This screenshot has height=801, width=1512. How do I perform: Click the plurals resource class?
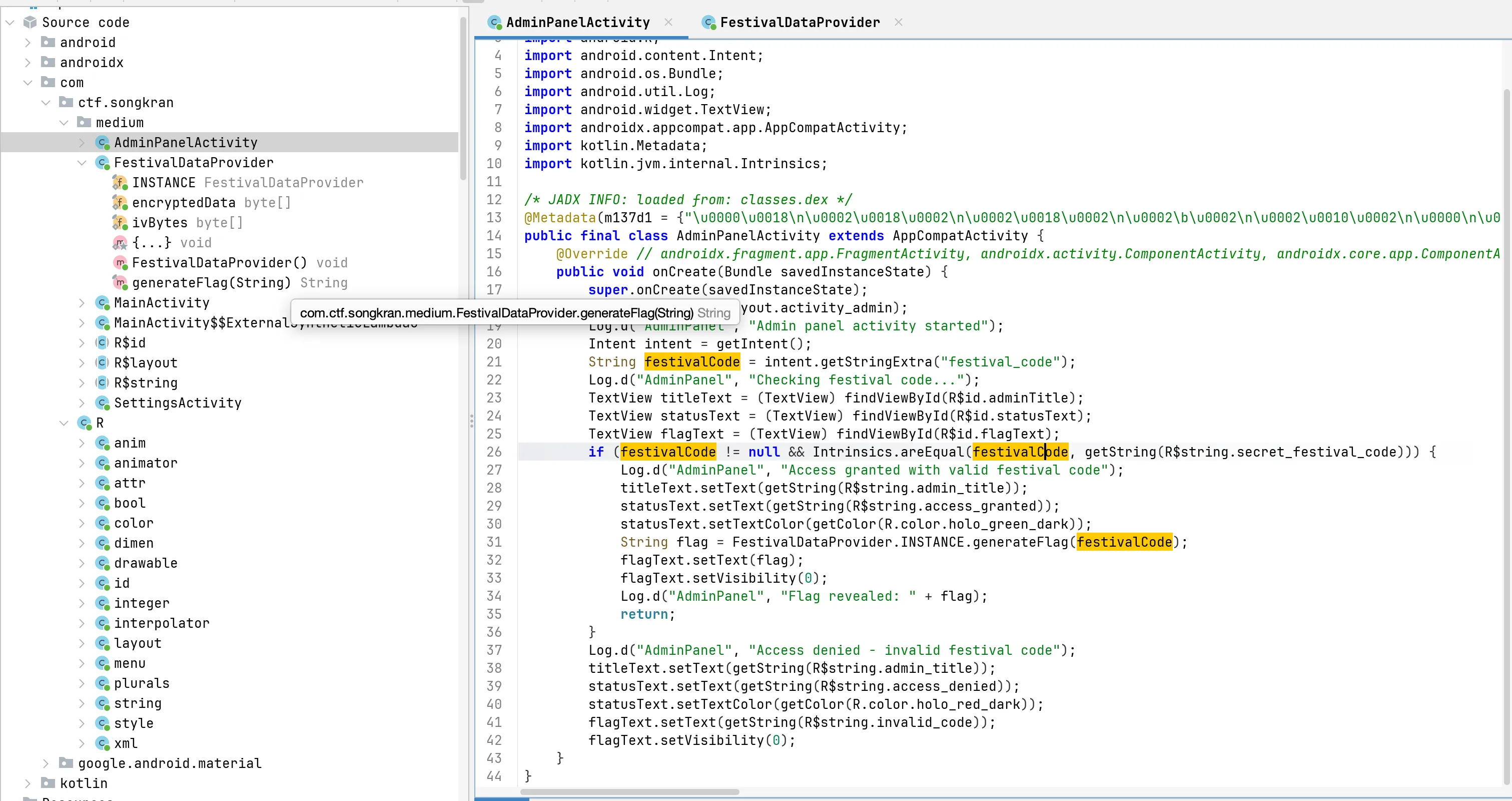pyautogui.click(x=142, y=683)
